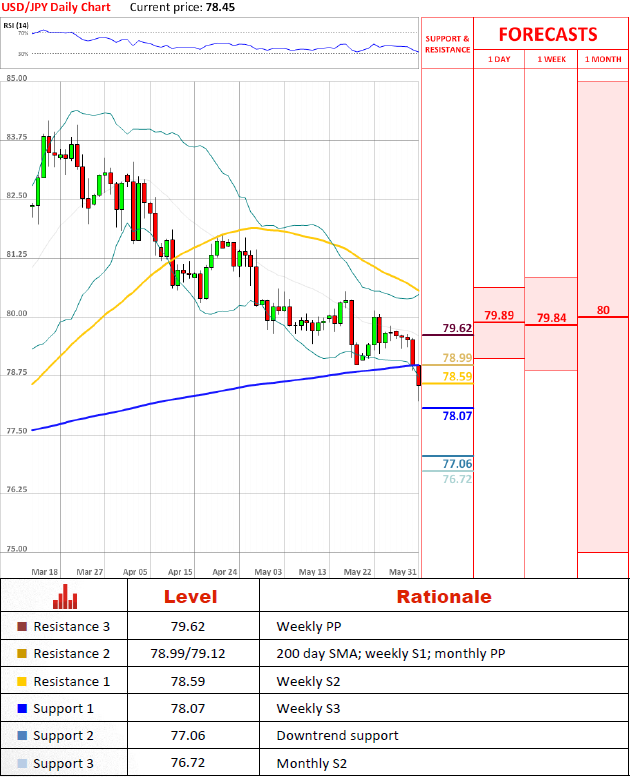The width and height of the screenshot is (630, 777).
Task: Select the '1 MONTH' forecast column header
Action: tap(603, 59)
